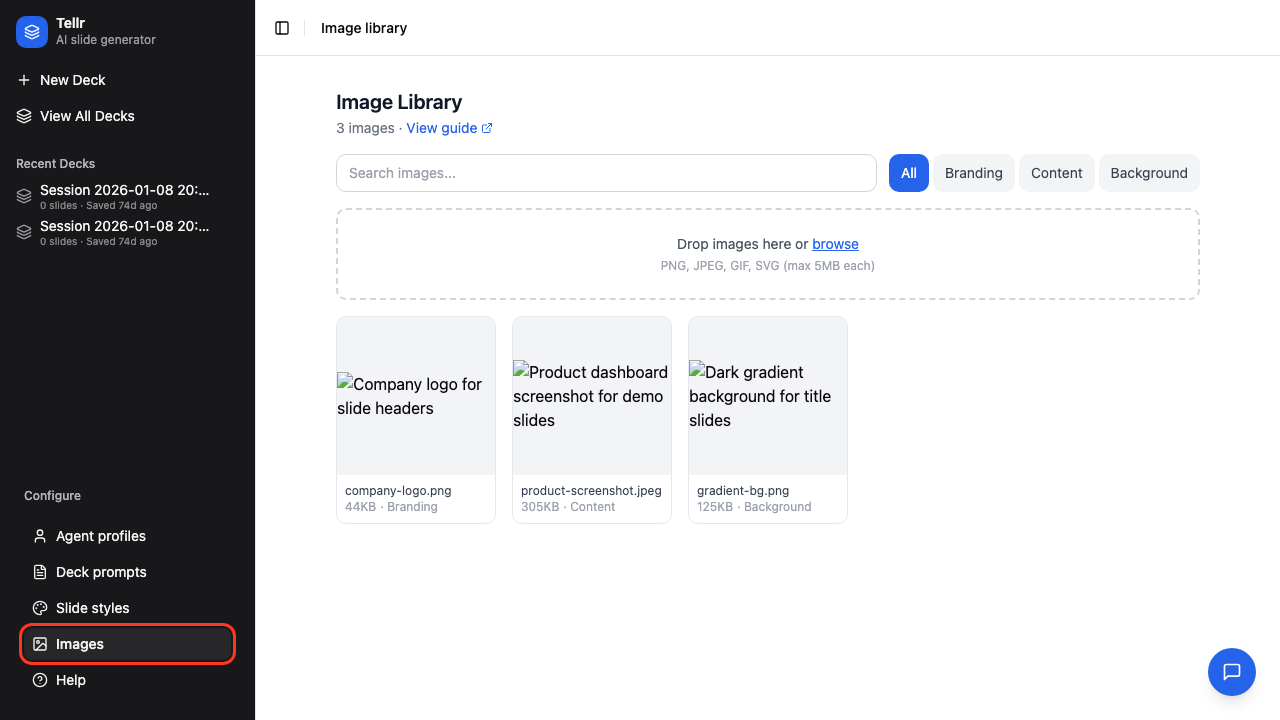Click the Slide styles palette icon

pyautogui.click(x=39, y=608)
